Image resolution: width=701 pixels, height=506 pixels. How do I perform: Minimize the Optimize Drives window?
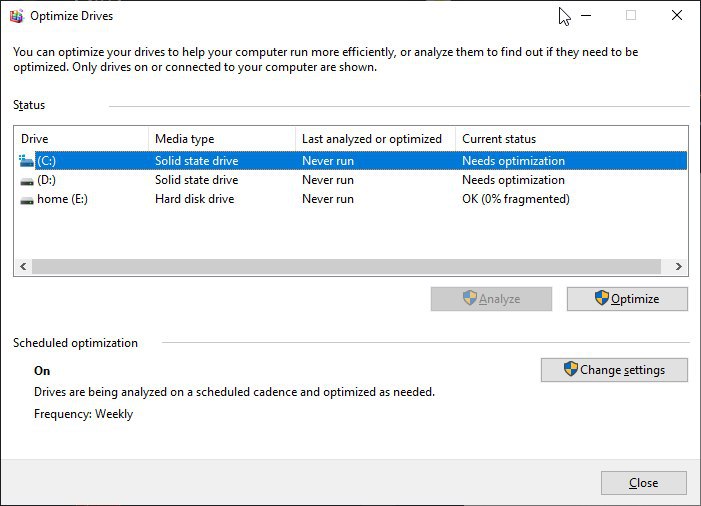(586, 16)
